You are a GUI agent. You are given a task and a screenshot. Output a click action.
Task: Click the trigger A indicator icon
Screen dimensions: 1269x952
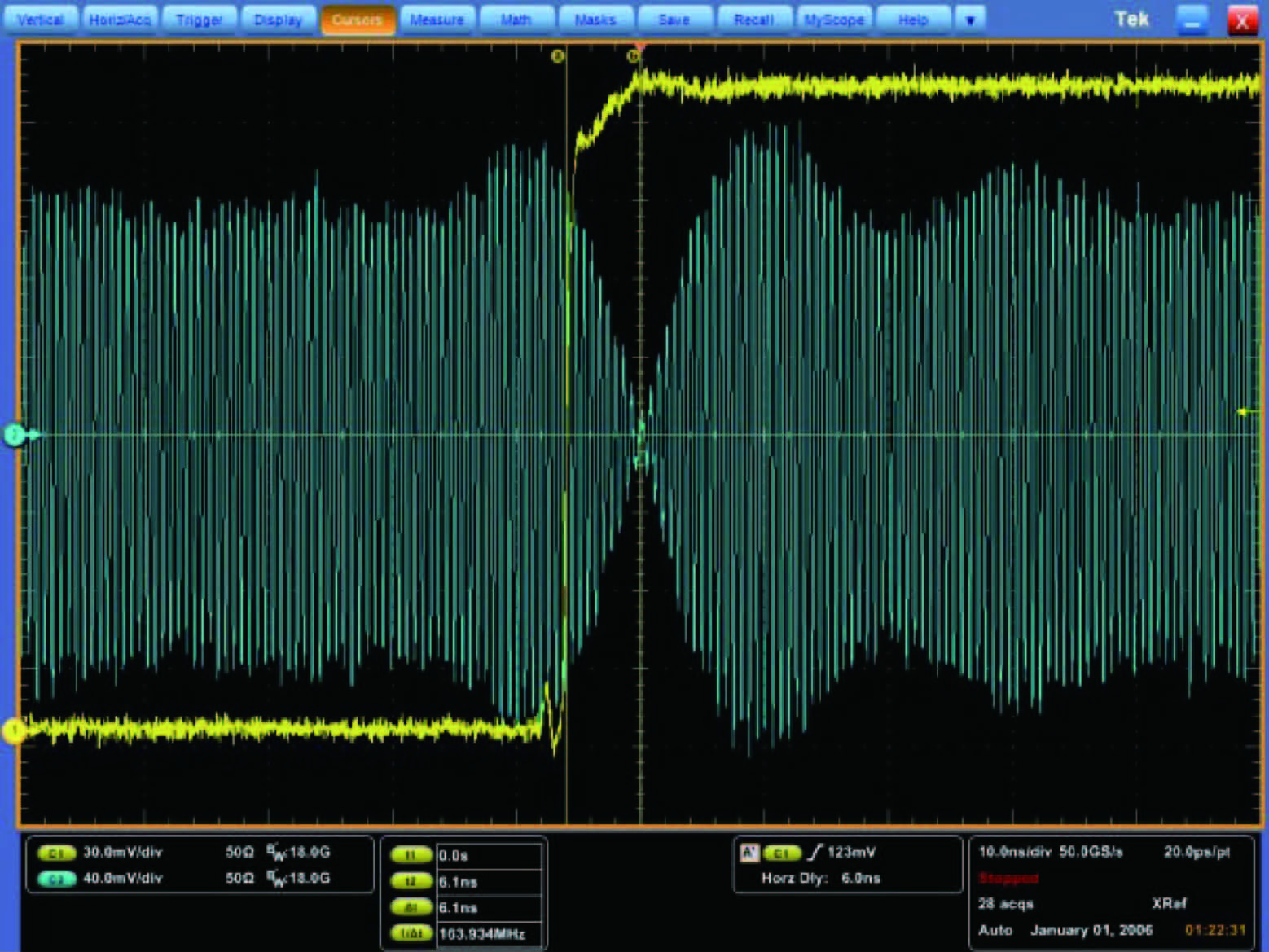pos(749,853)
